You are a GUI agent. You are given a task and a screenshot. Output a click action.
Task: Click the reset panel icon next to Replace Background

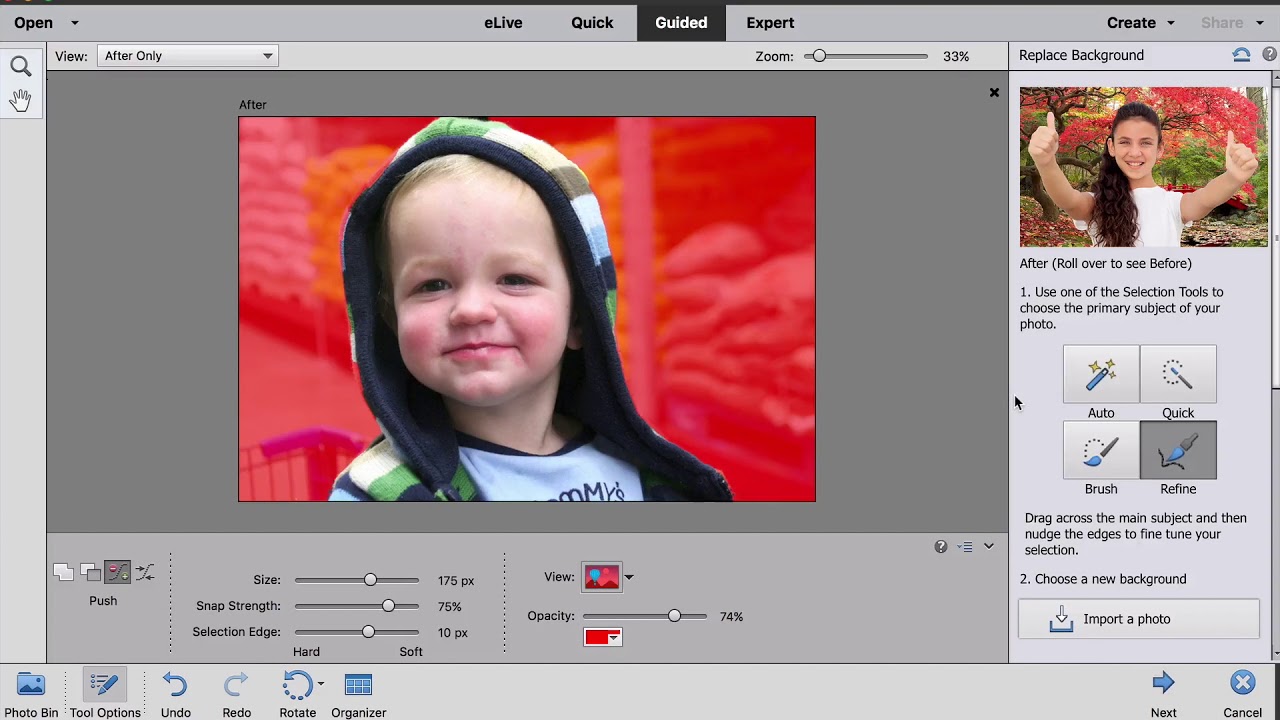1241,55
